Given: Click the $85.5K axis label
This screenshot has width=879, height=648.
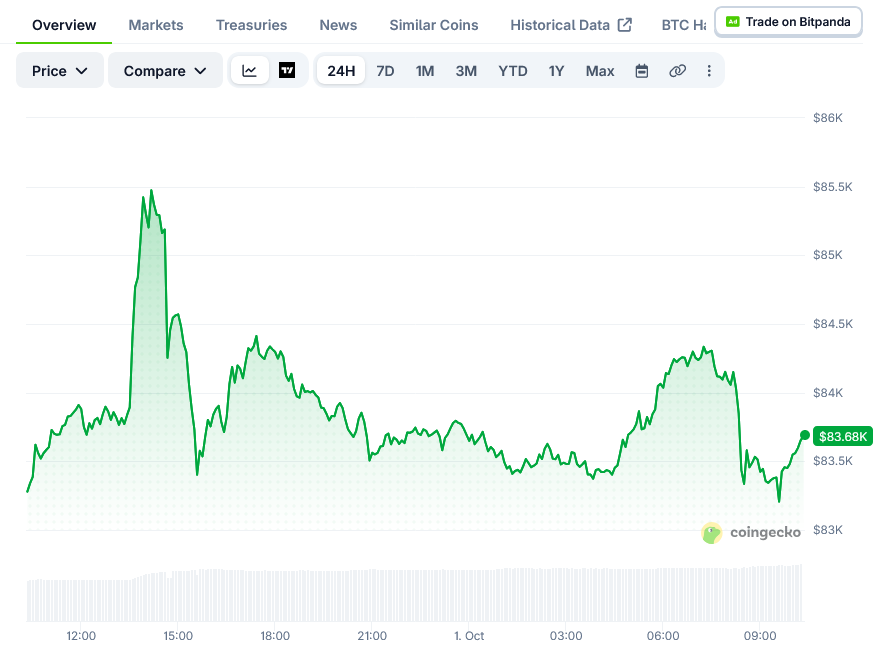Looking at the screenshot, I should point(832,187).
